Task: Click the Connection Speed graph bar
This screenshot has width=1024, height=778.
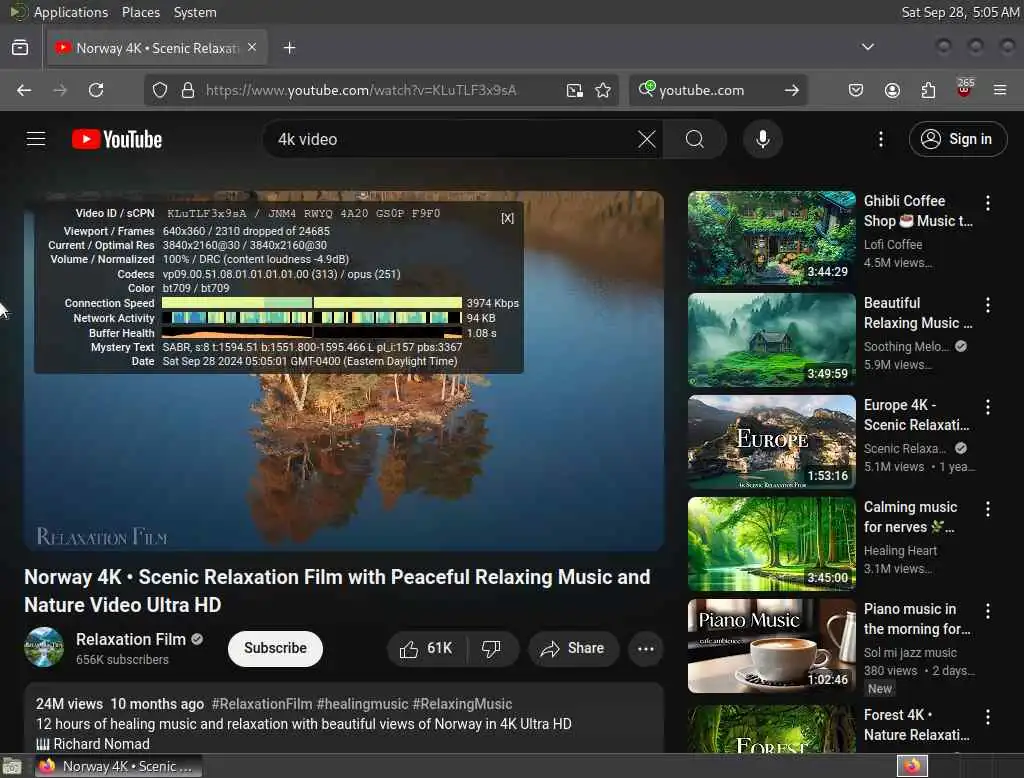Action: pos(312,303)
